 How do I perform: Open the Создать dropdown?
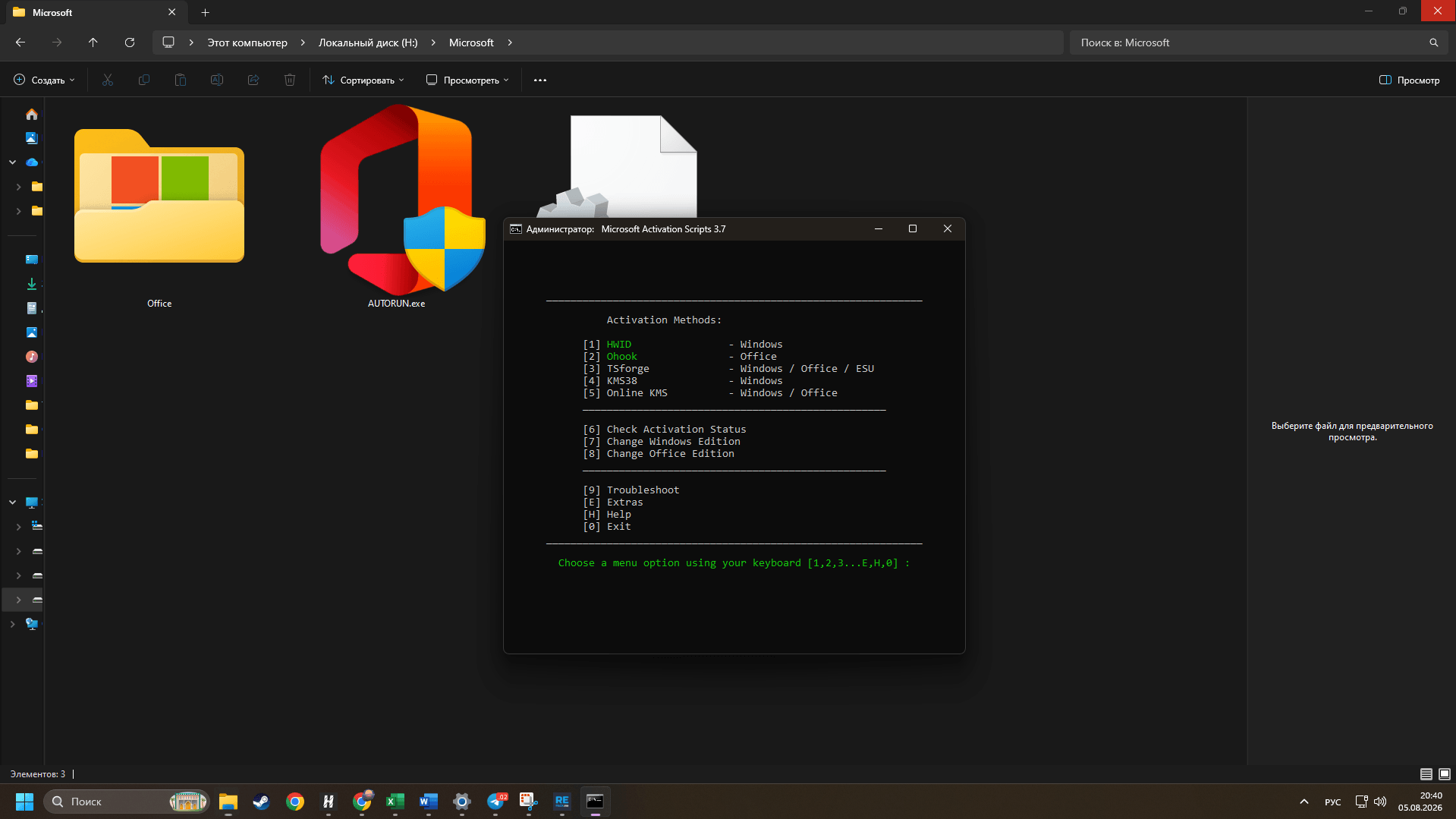click(x=45, y=80)
